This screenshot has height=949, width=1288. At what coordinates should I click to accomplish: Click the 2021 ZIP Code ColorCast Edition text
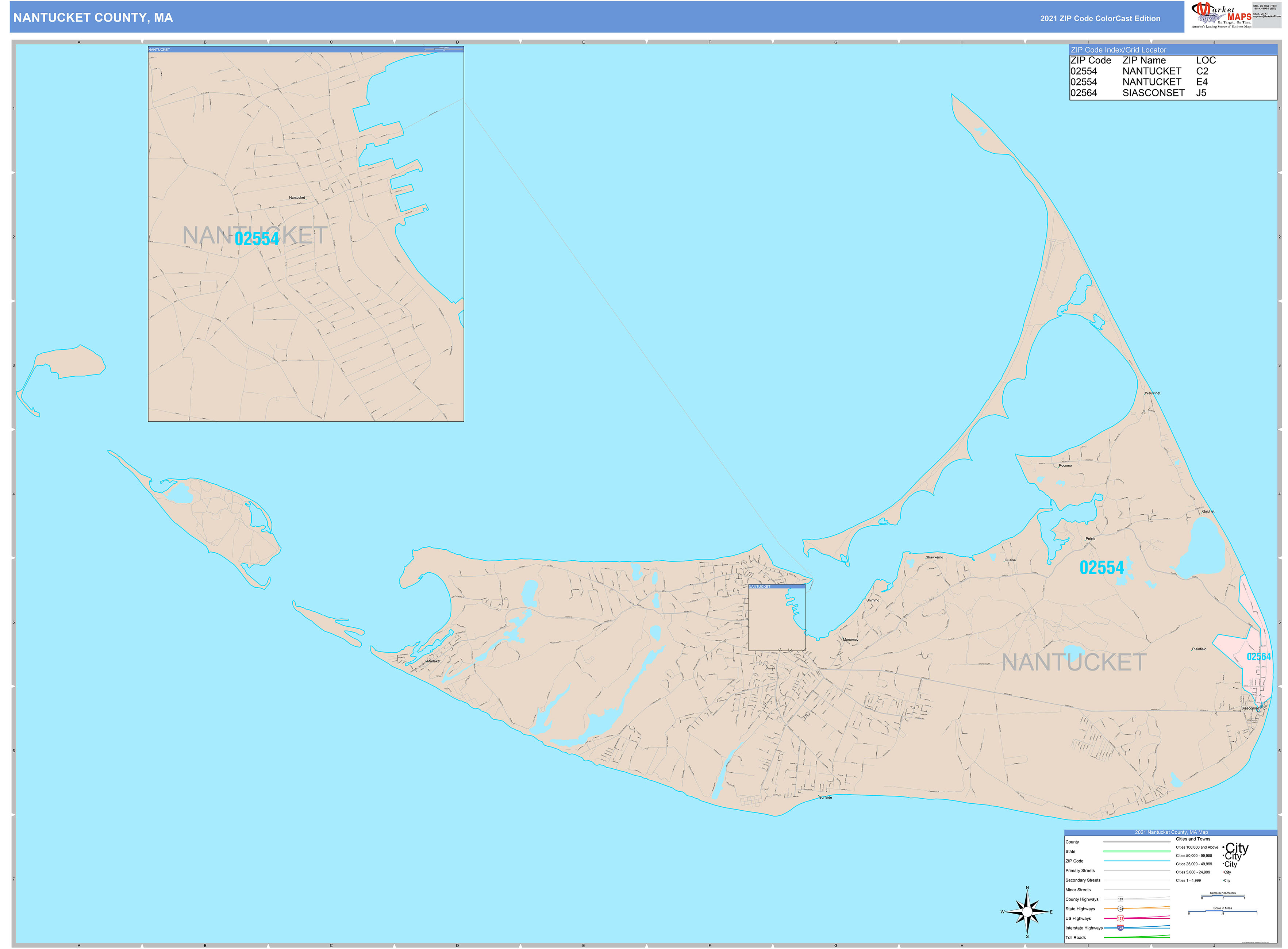click(1100, 18)
